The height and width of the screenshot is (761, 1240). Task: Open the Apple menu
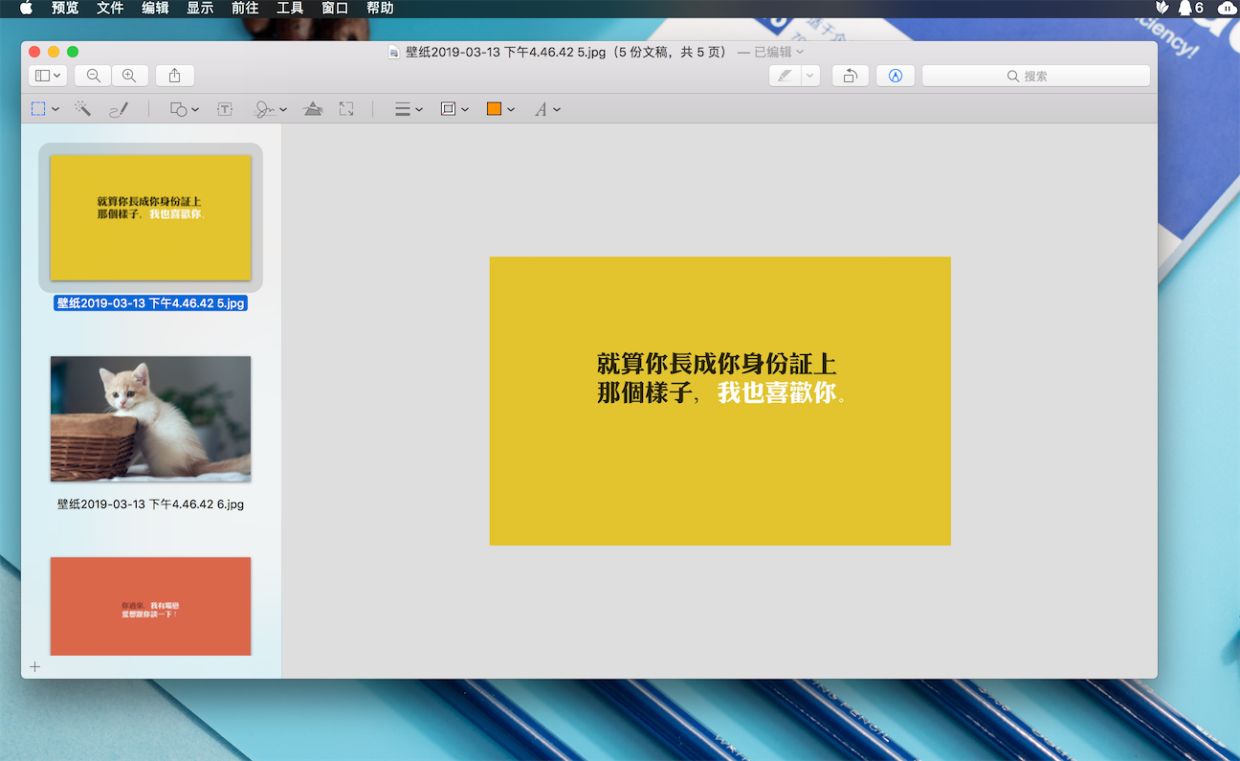tap(26, 8)
